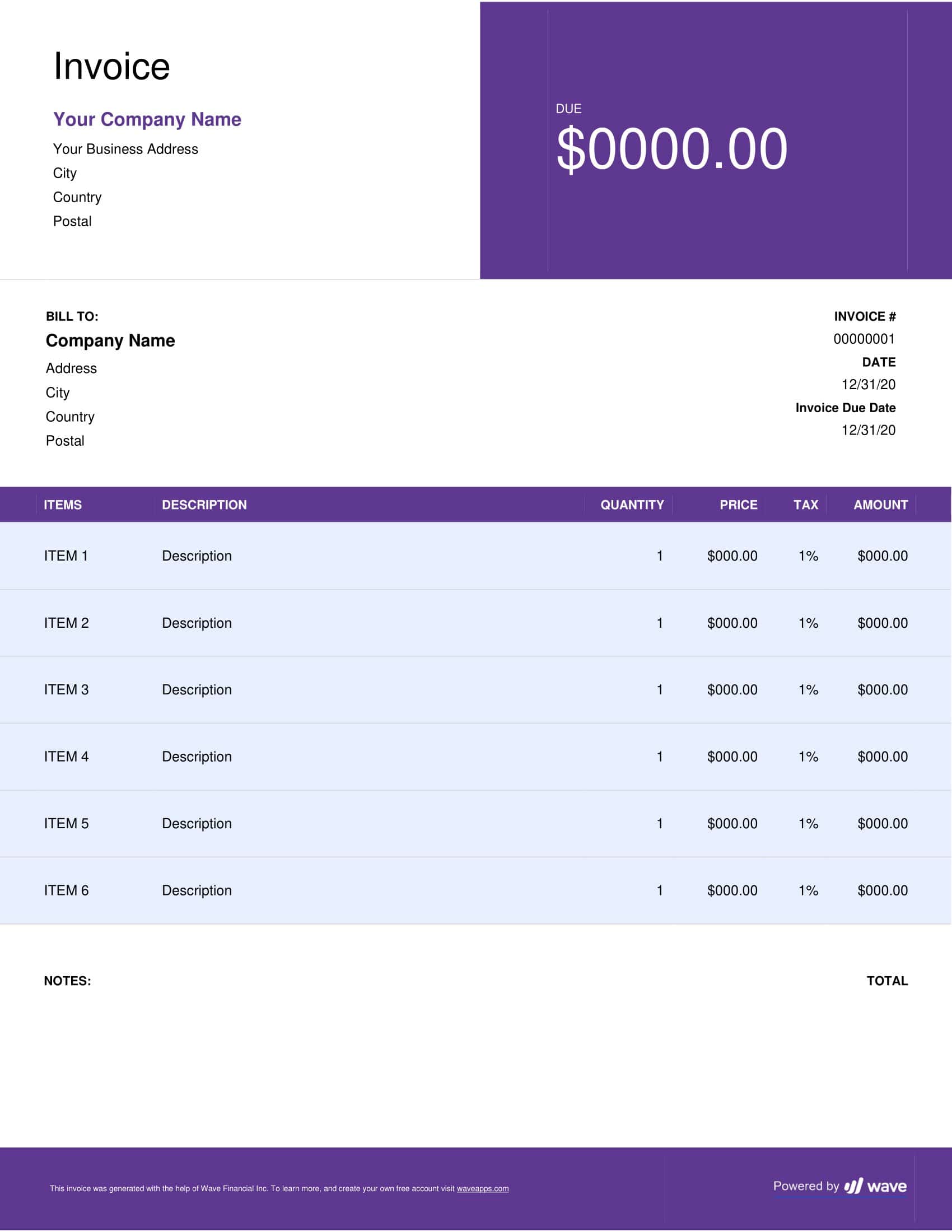
Task: Select the "Your Business Address" line
Action: 126,149
